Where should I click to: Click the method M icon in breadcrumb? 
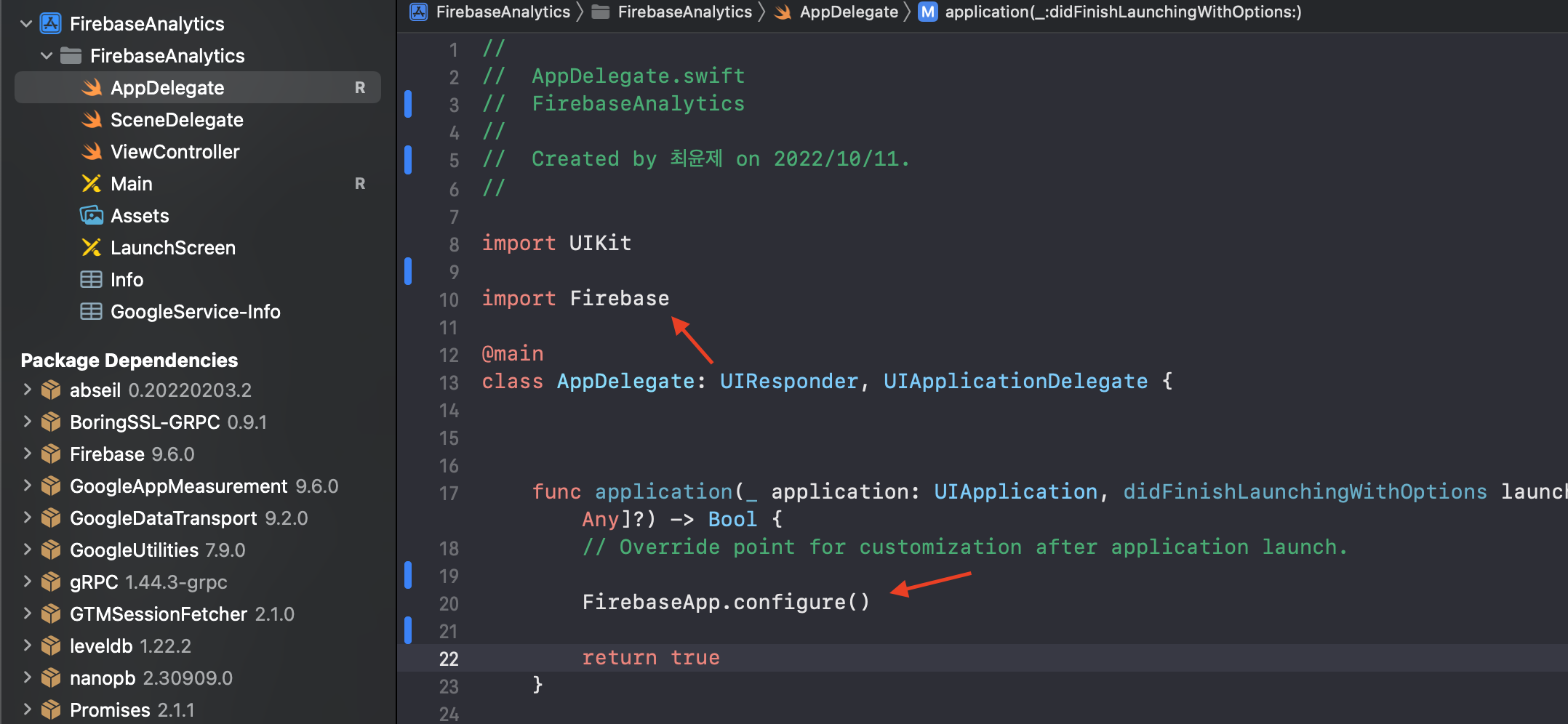(927, 12)
